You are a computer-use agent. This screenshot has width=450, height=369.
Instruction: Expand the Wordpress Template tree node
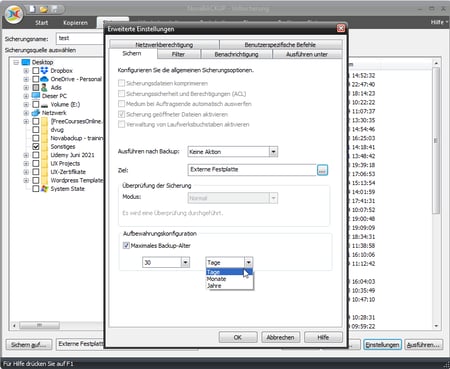(26, 180)
